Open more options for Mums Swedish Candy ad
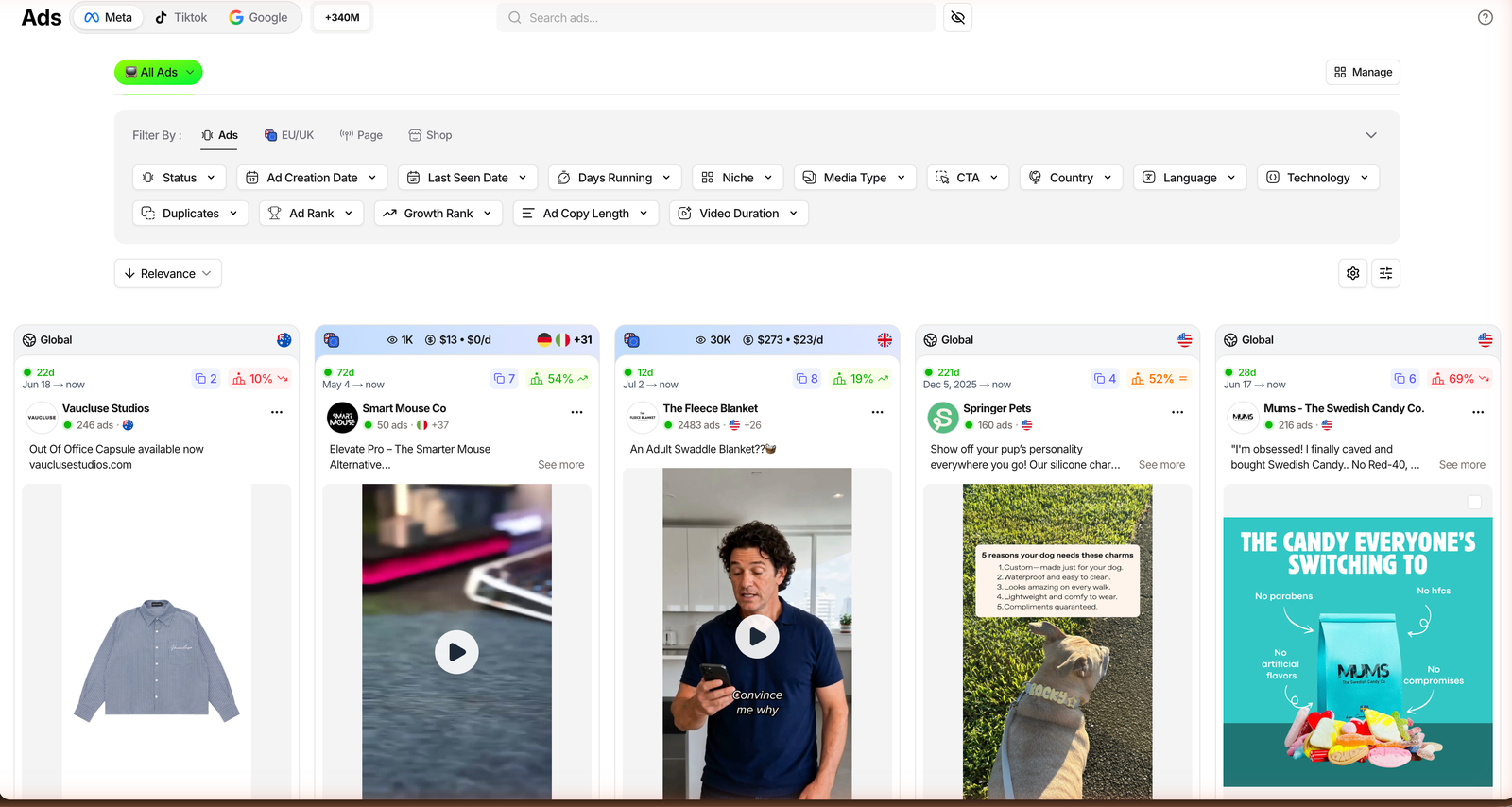 (1478, 412)
